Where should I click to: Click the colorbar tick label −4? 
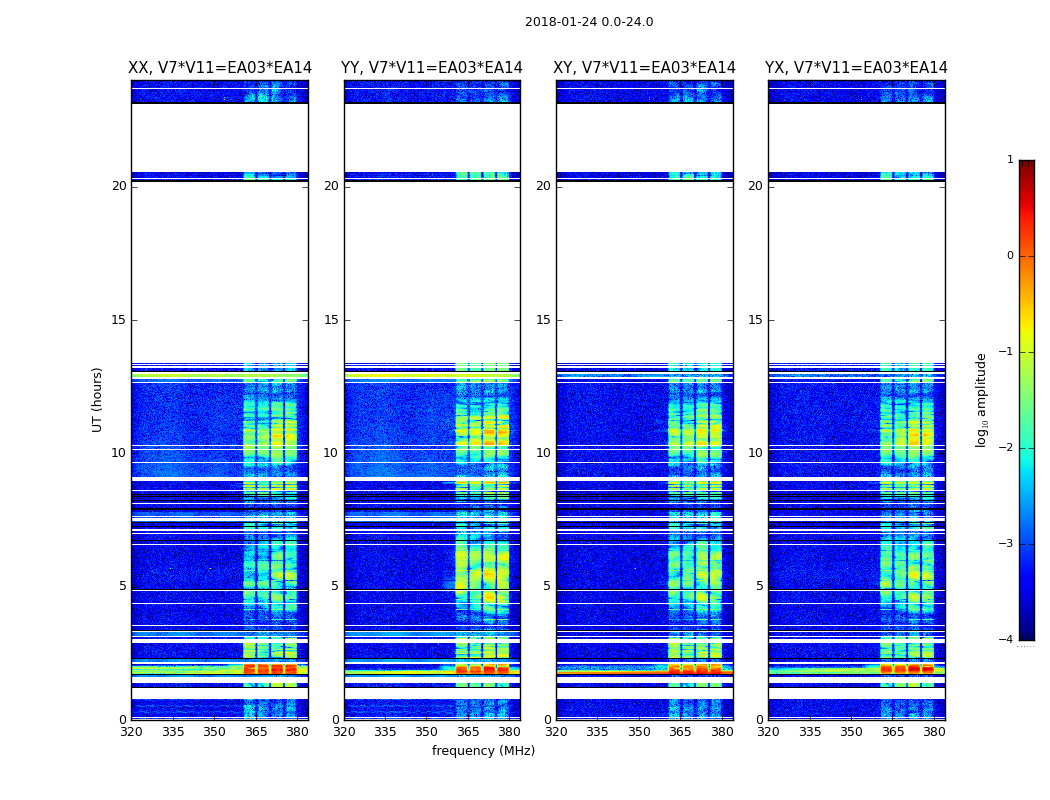point(1009,640)
